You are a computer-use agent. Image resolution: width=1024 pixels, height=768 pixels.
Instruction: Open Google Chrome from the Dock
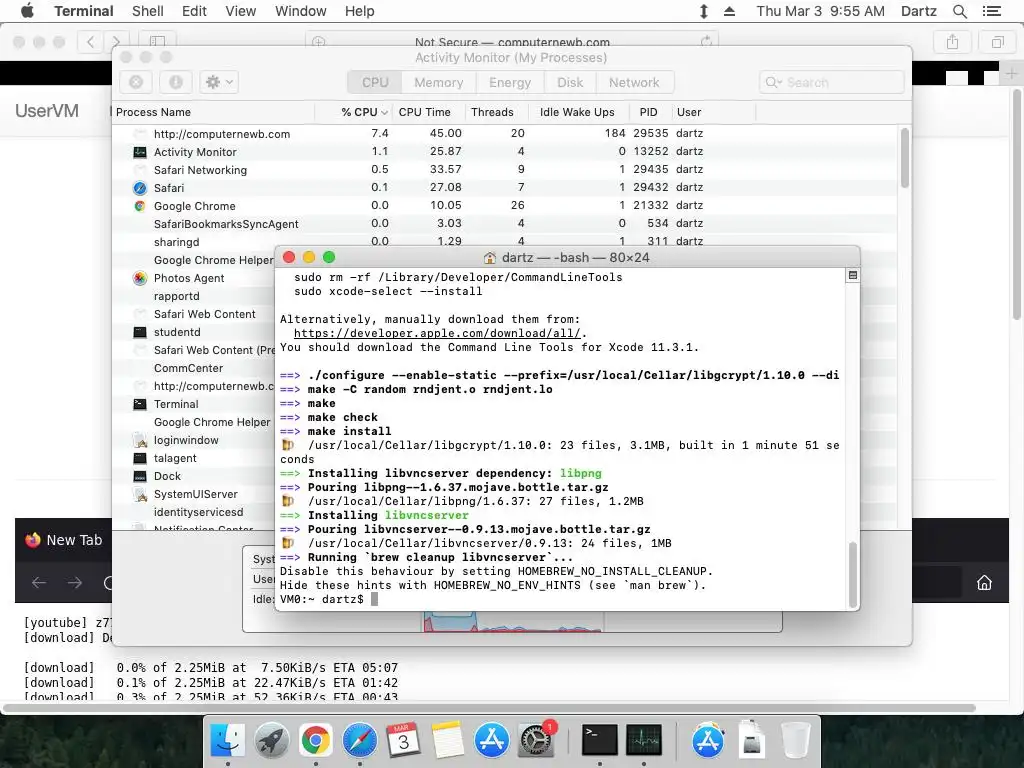tap(315, 741)
